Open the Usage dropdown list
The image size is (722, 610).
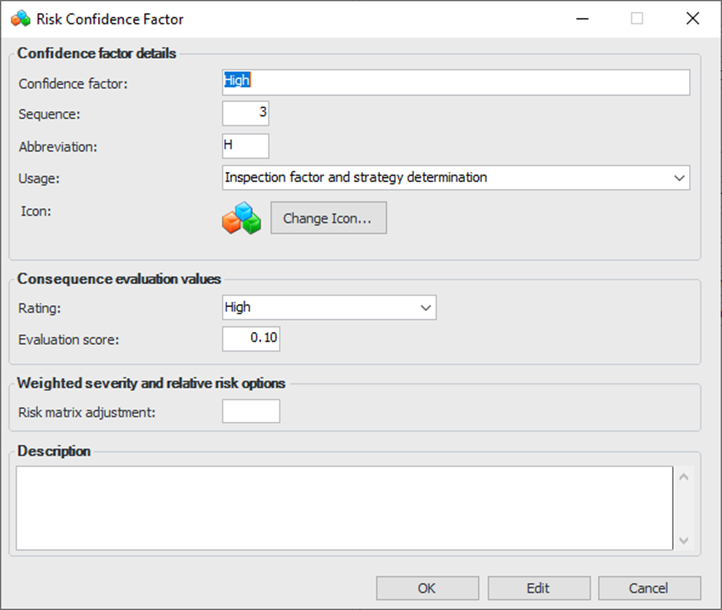point(680,178)
